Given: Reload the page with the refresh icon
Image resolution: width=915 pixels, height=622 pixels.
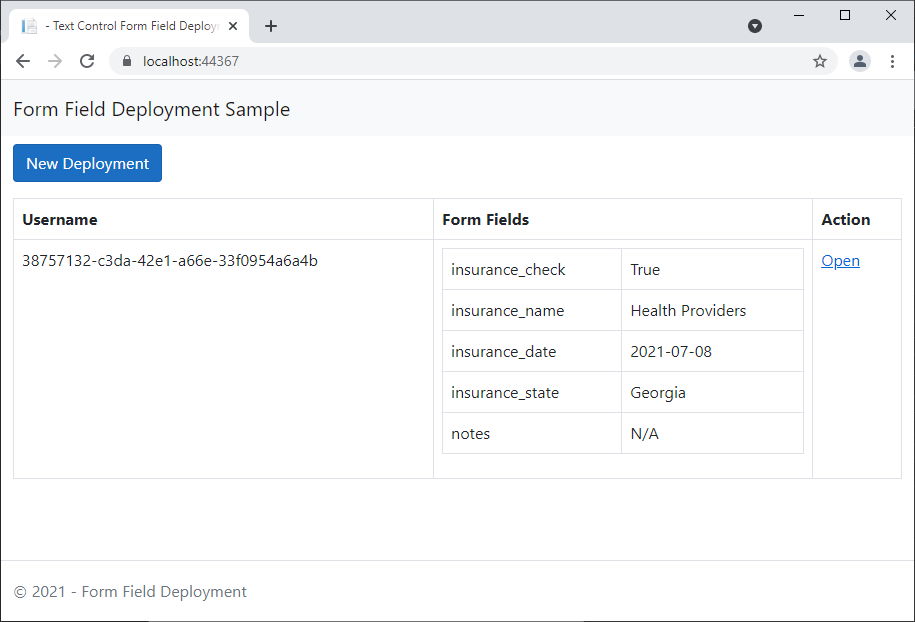Looking at the screenshot, I should (87, 61).
